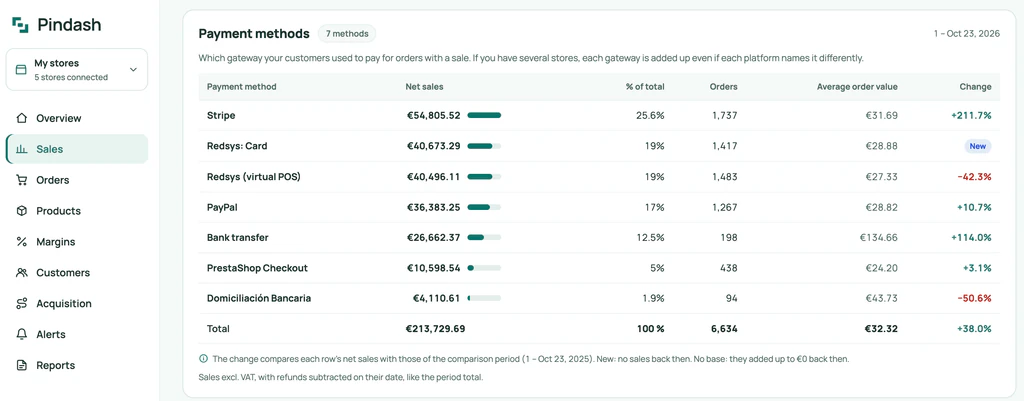Switch to Margins
The height and width of the screenshot is (401, 1024).
pyautogui.click(x=77, y=242)
